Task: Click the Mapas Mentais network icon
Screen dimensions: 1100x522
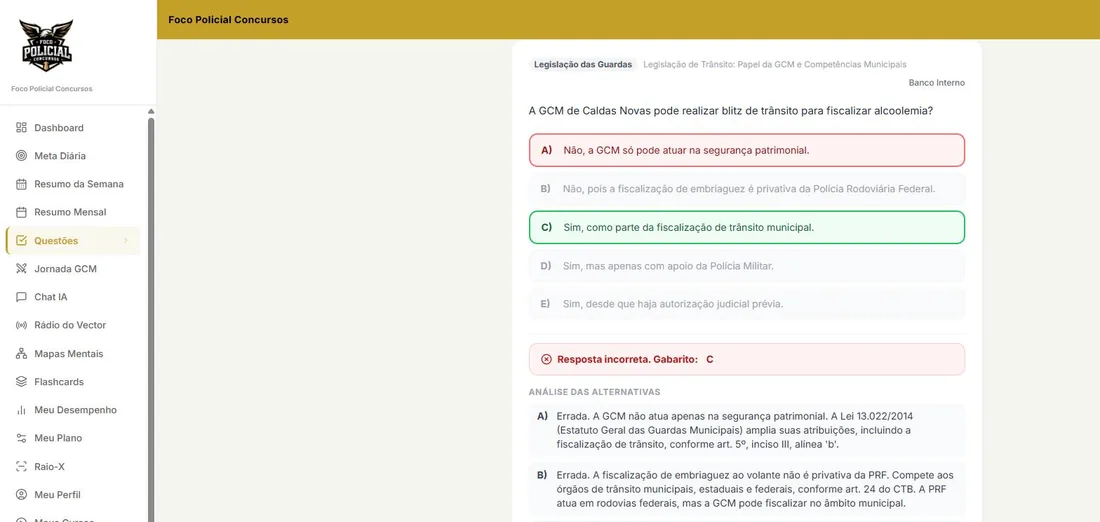Action: click(21, 354)
